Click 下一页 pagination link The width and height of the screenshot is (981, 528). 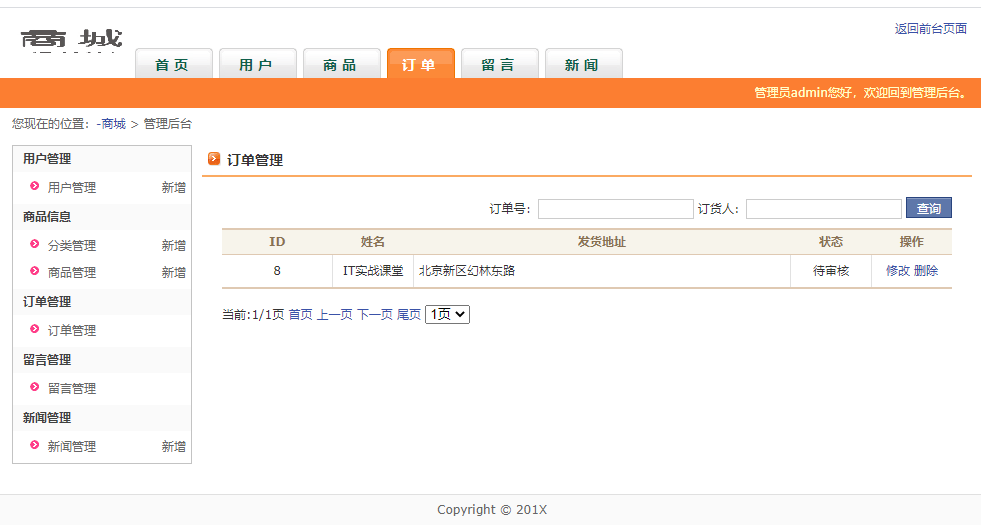[x=375, y=315]
